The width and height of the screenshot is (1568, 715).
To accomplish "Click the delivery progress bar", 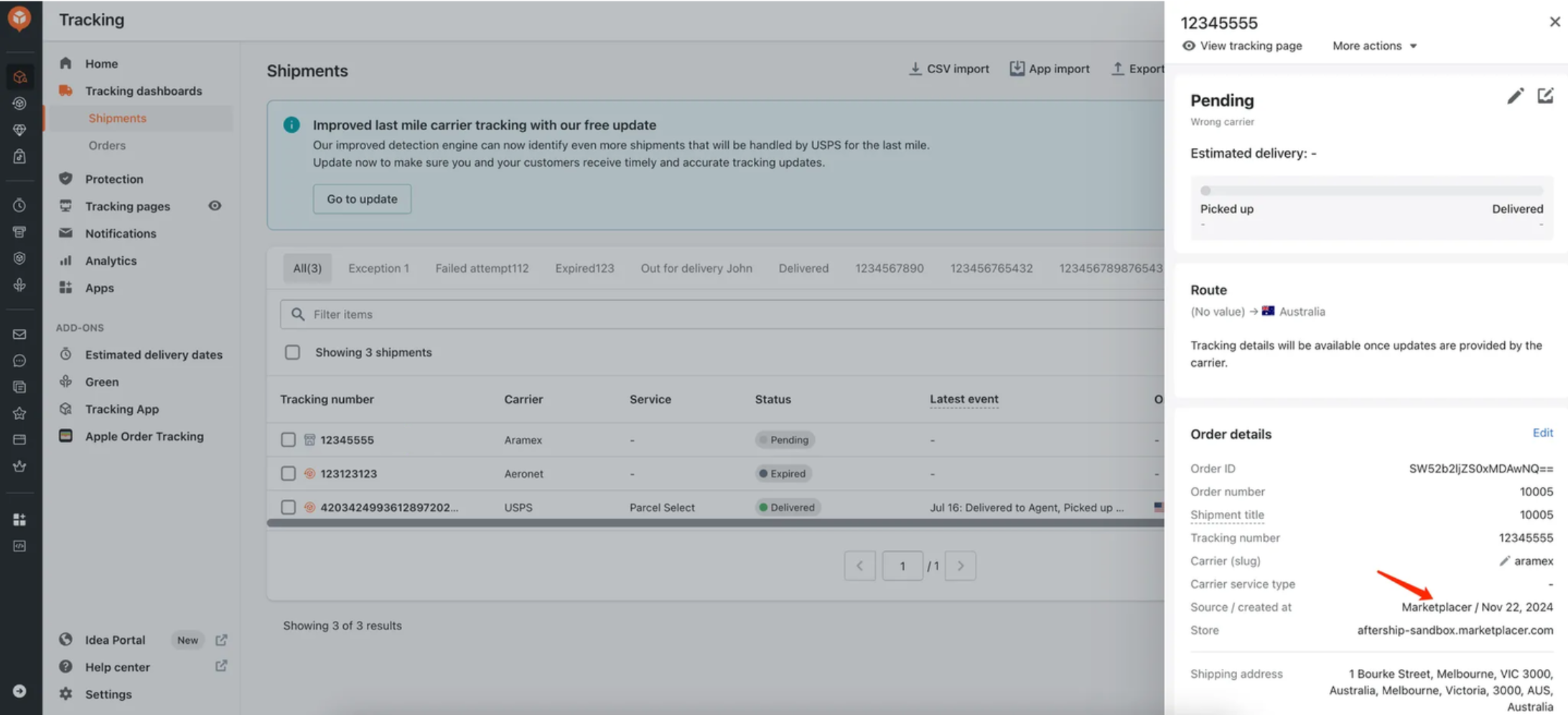I will point(1371,191).
